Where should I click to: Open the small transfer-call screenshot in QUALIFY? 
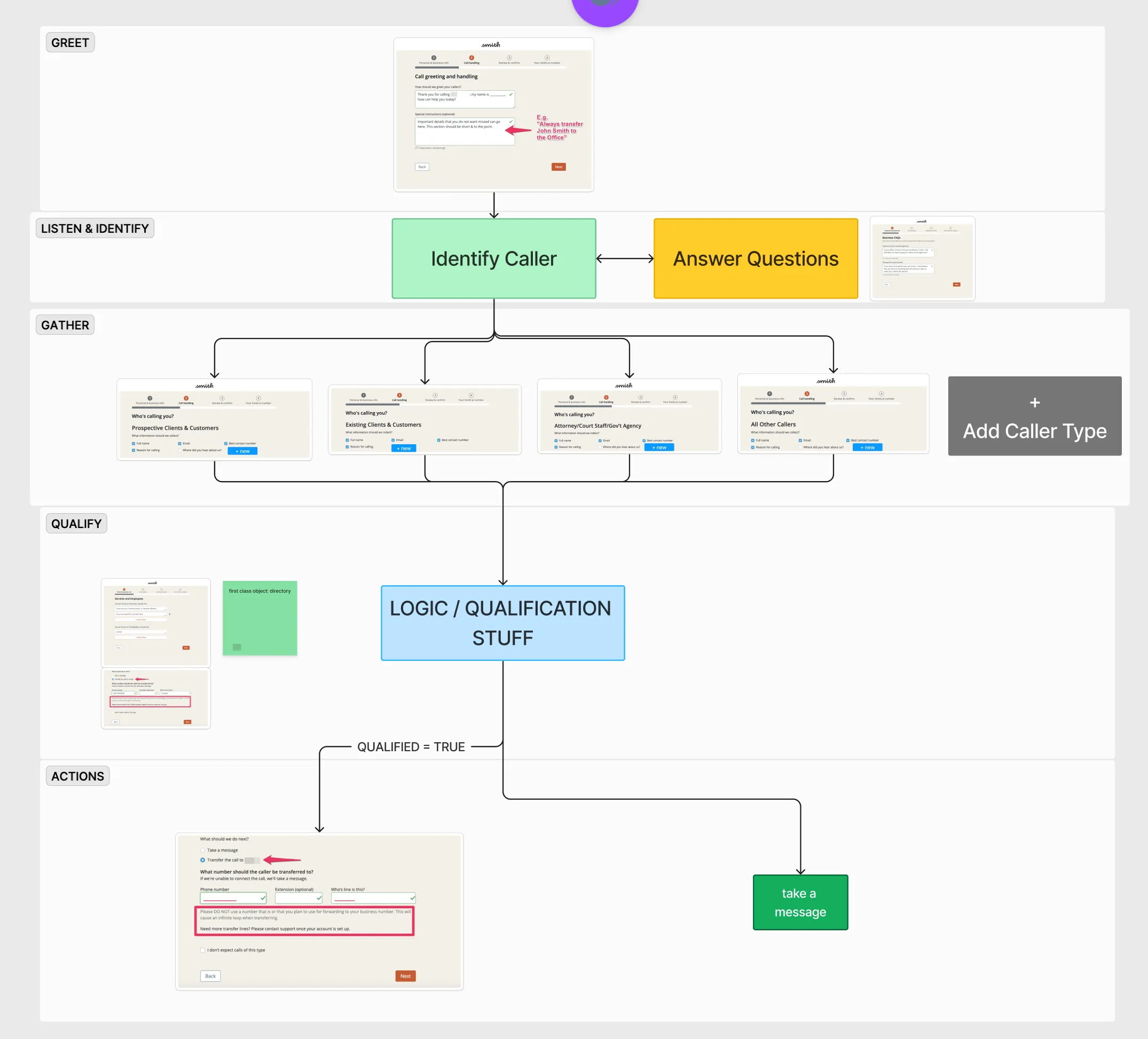[155, 698]
